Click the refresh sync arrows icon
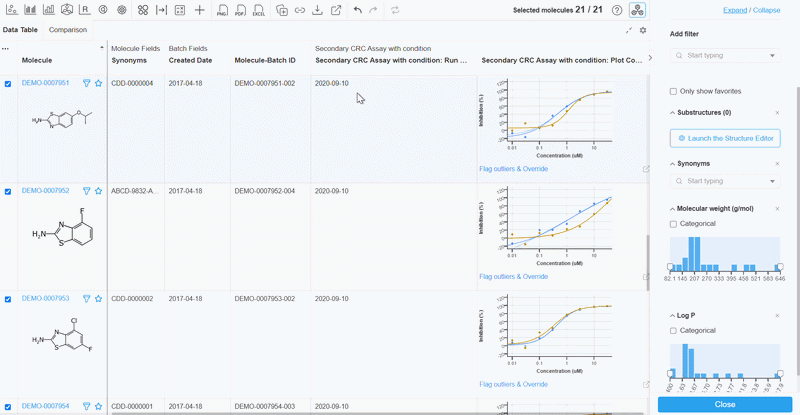This screenshot has height=415, width=800. [395, 10]
